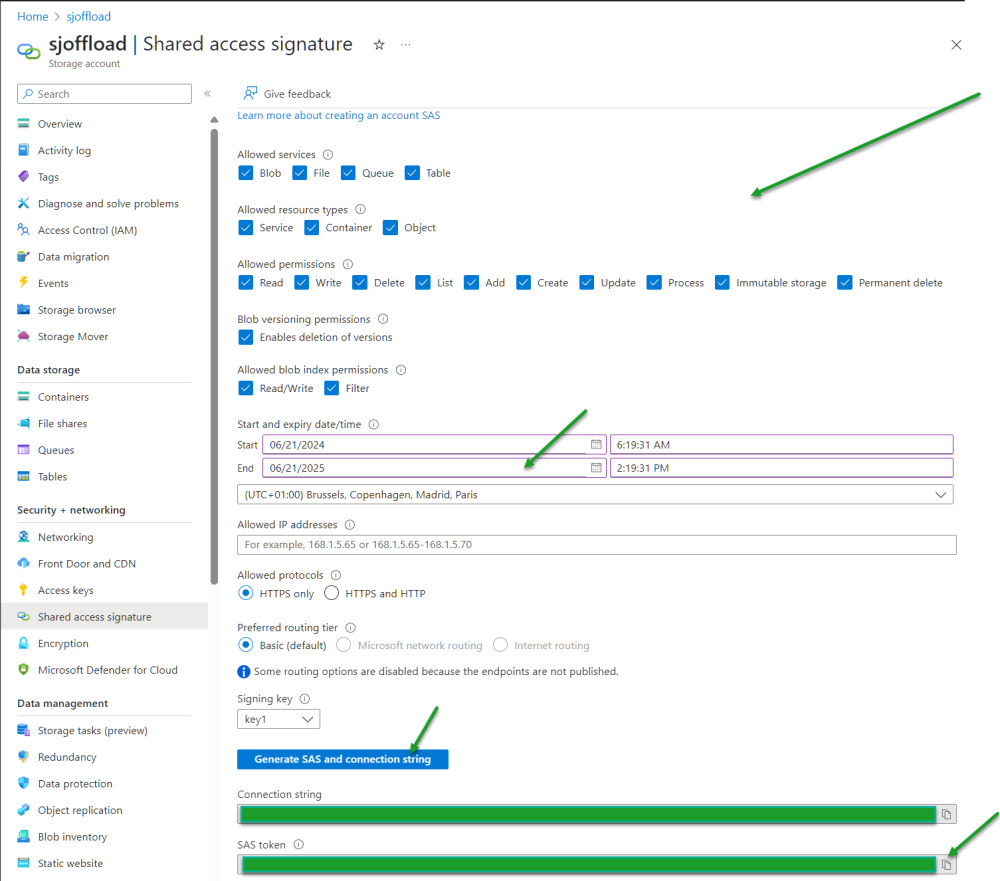The width and height of the screenshot is (1000, 881).
Task: Click the Allowed IP addresses input field
Action: pyautogui.click(x=596, y=543)
